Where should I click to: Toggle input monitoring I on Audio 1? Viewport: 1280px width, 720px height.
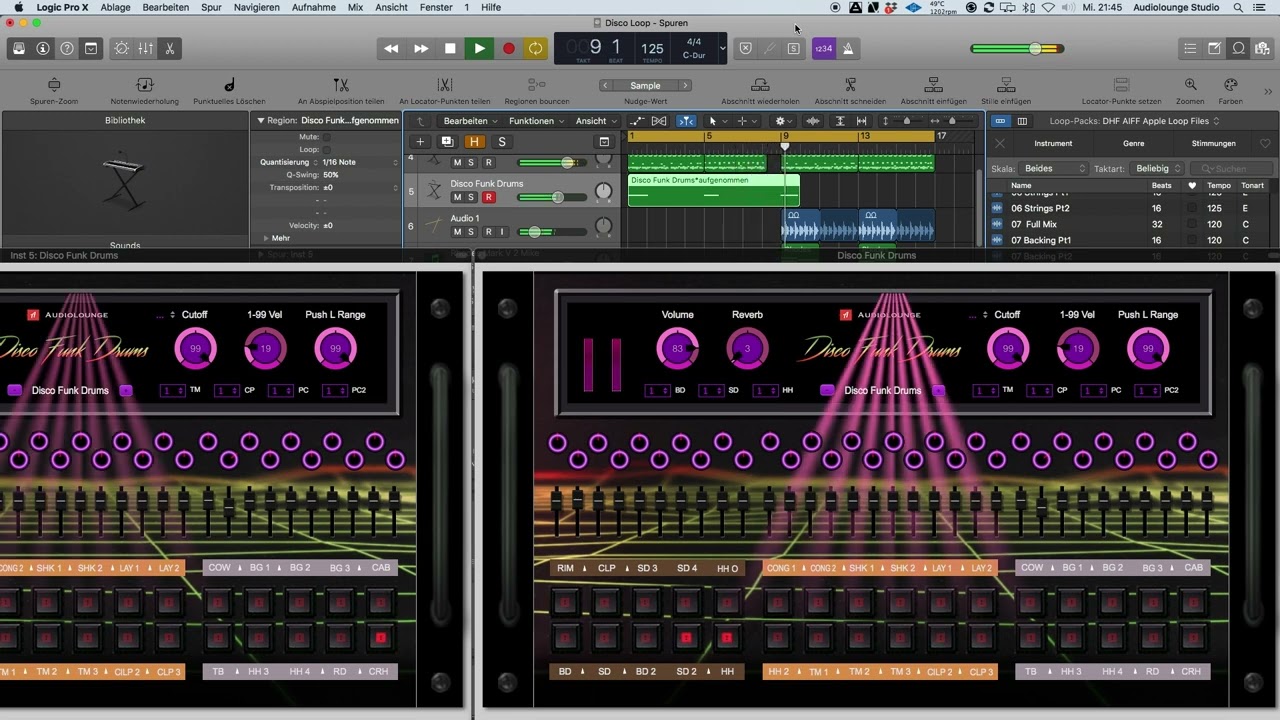503,232
